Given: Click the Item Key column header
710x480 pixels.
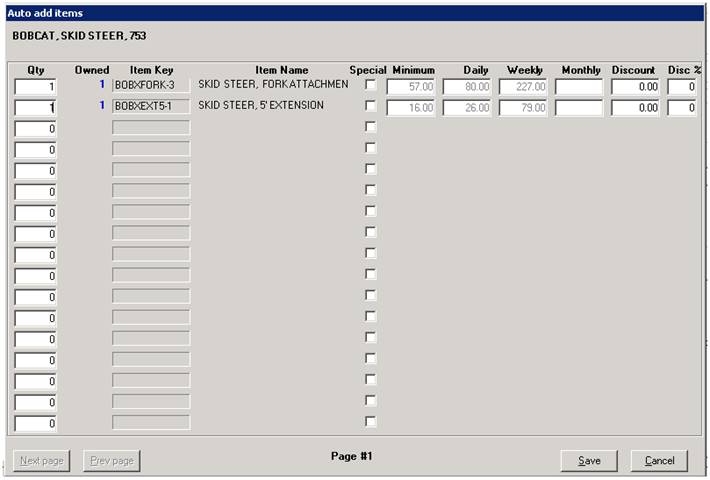Looking at the screenshot, I should click(x=152, y=70).
